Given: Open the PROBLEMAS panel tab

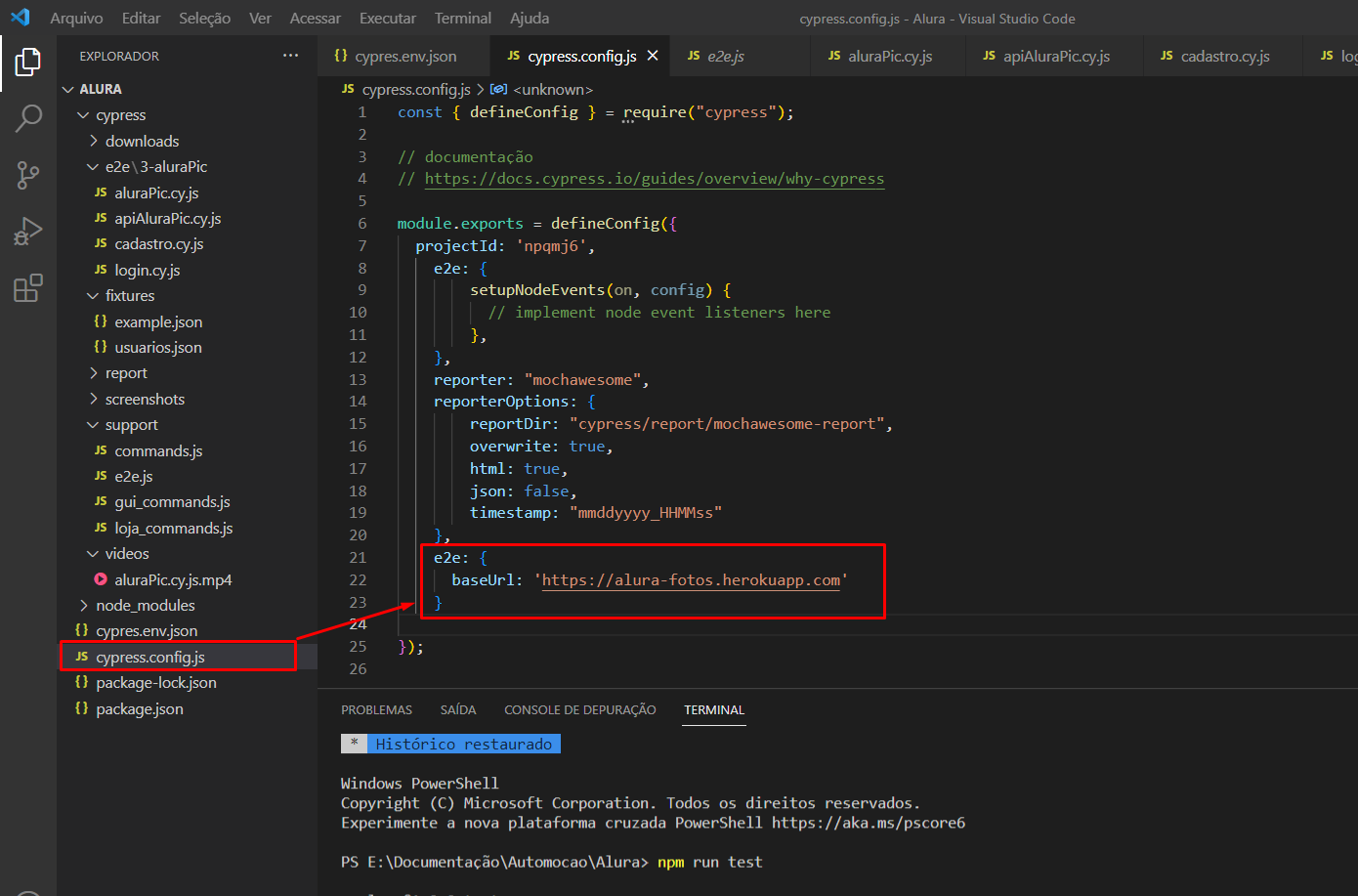Looking at the screenshot, I should tap(376, 709).
